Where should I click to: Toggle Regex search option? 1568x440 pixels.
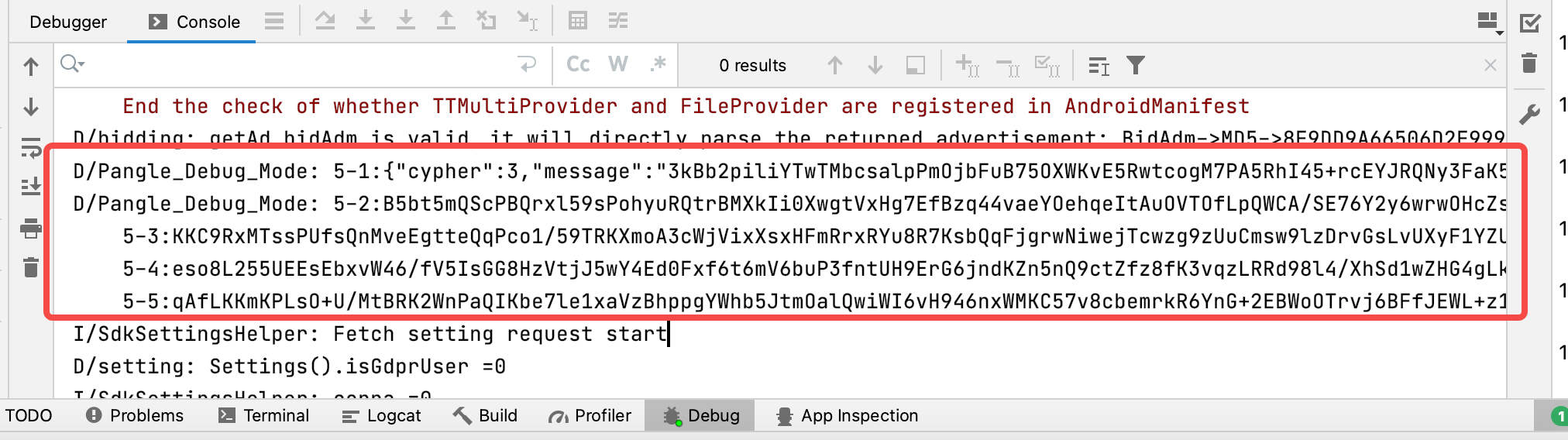[x=658, y=65]
